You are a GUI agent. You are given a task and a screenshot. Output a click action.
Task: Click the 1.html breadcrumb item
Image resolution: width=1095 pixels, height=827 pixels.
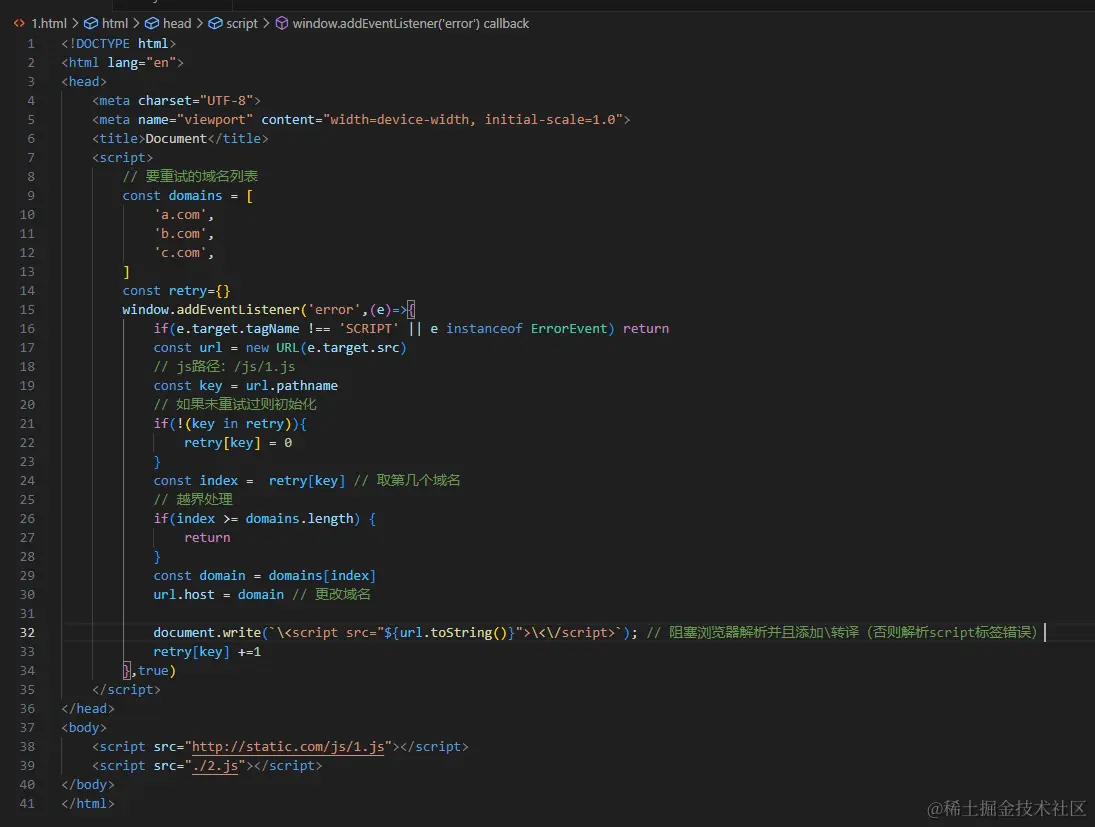click(49, 24)
